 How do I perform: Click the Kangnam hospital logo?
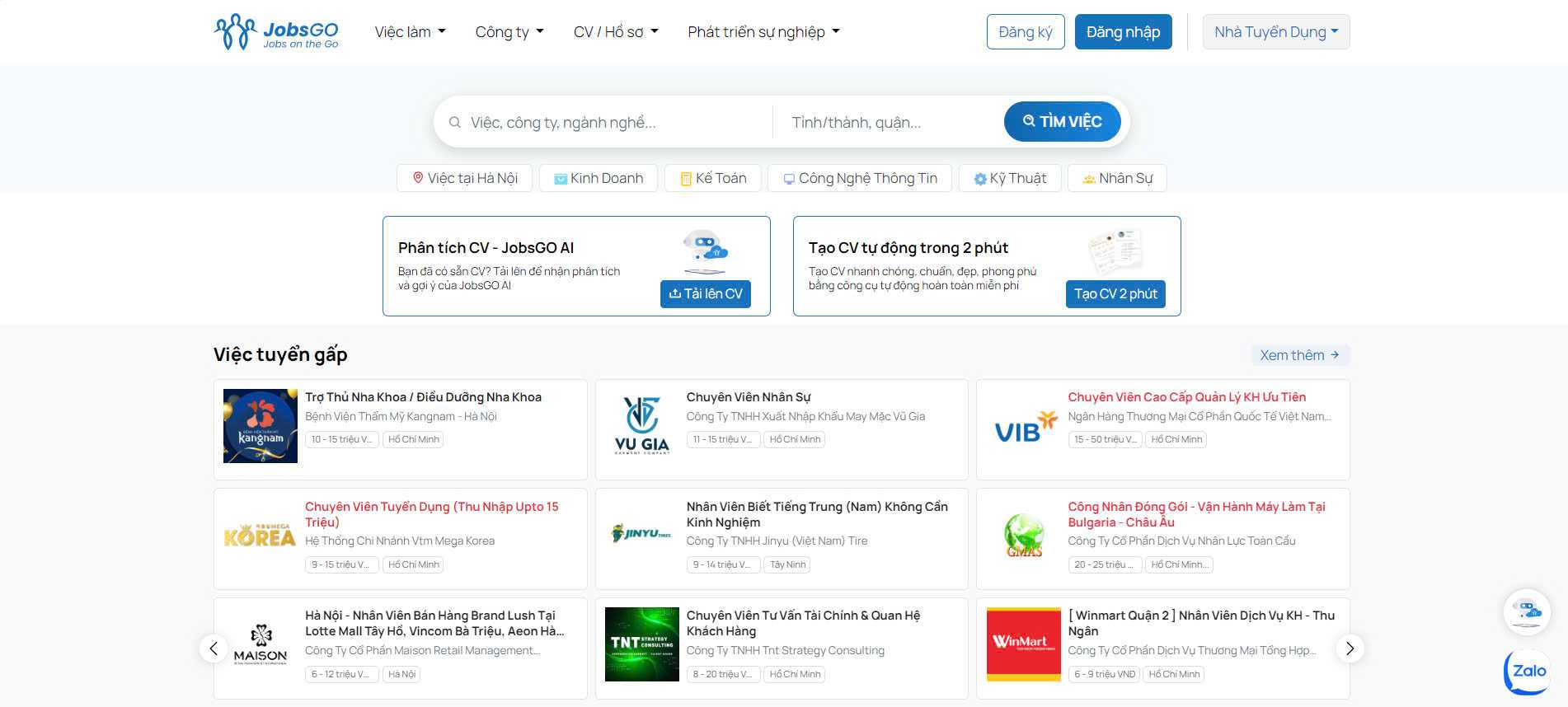[x=261, y=426]
